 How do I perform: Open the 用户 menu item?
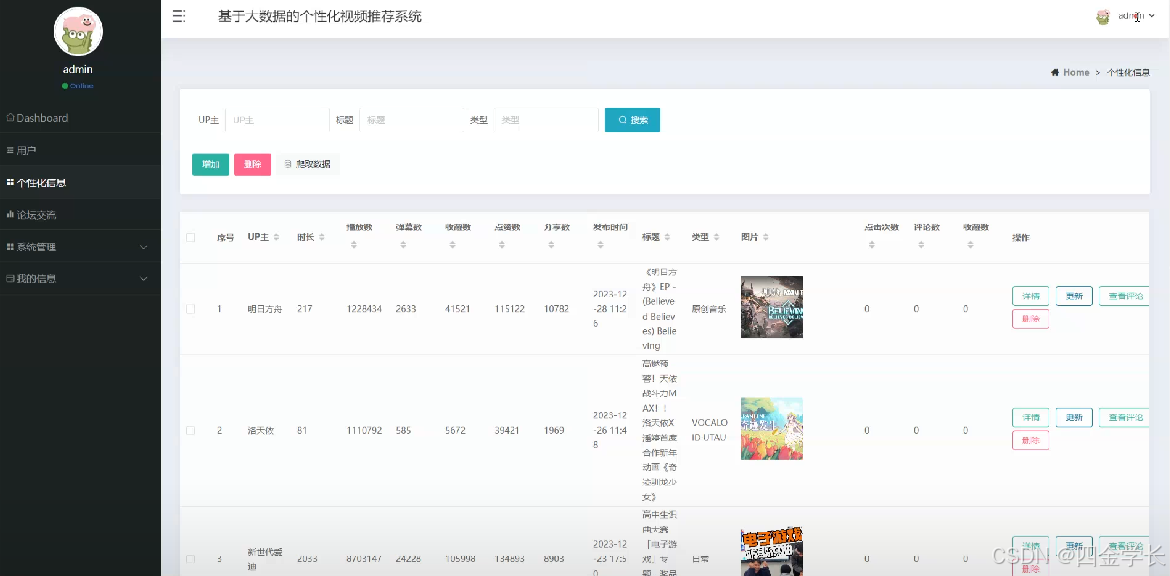pyautogui.click(x=80, y=150)
